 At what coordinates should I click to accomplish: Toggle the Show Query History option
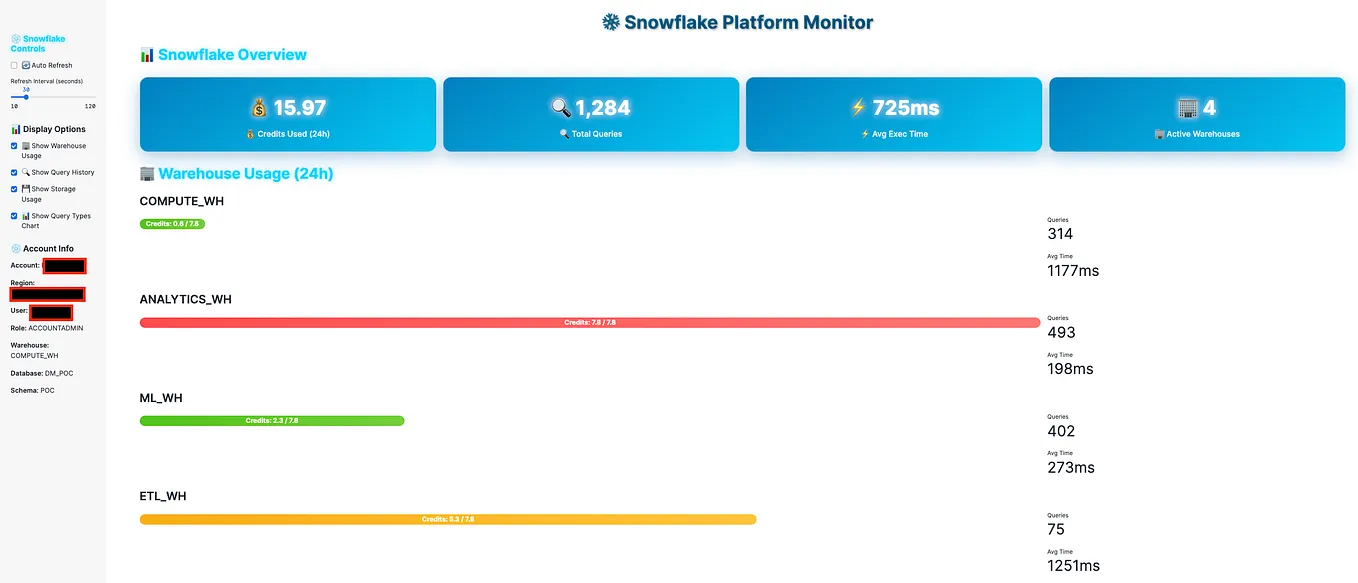[13, 172]
